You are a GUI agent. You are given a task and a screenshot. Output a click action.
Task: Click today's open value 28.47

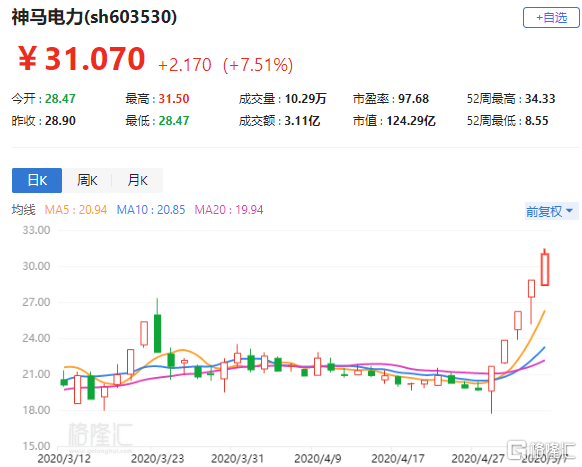60,99
